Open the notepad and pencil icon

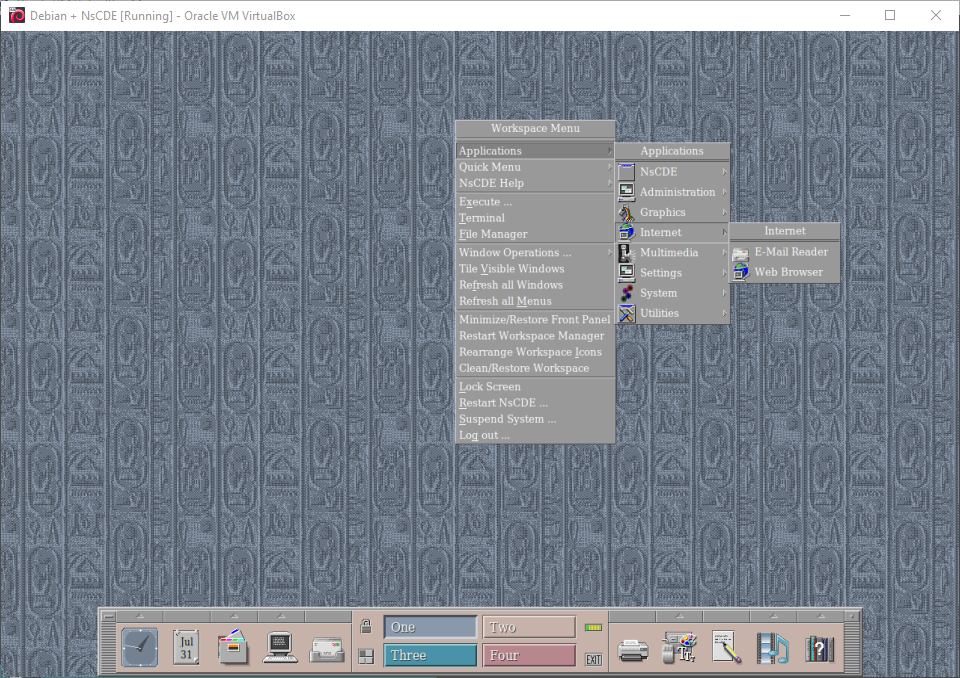726,648
